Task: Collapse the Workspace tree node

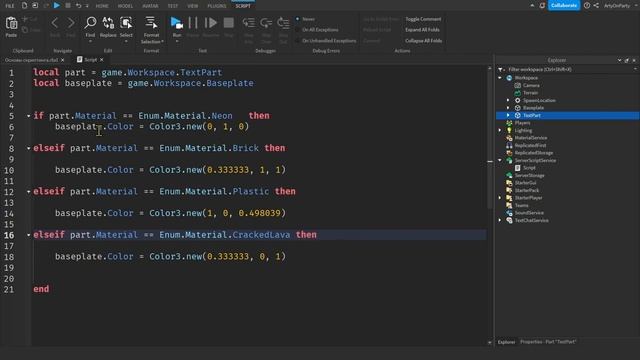Action: tap(500, 78)
